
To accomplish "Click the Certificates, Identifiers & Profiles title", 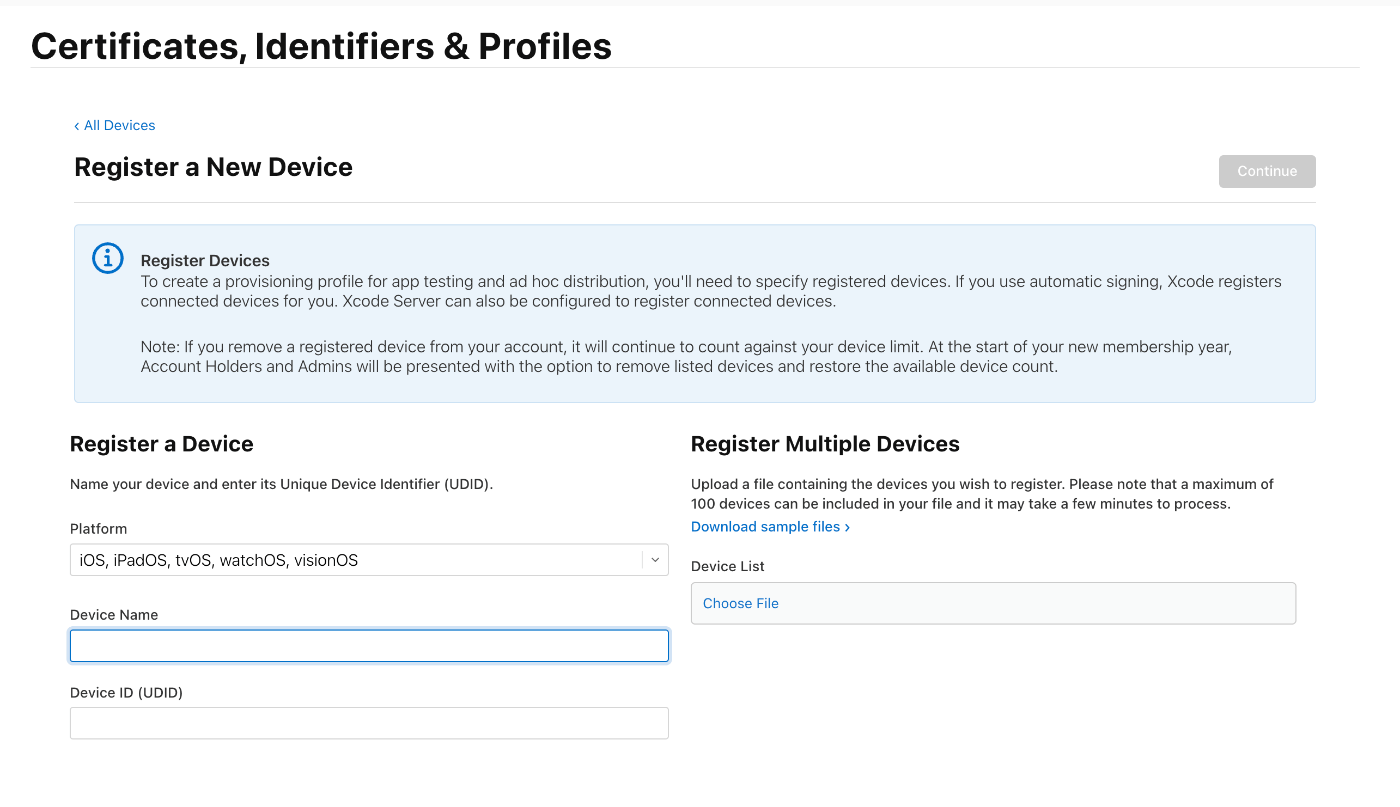I will (x=321, y=46).
